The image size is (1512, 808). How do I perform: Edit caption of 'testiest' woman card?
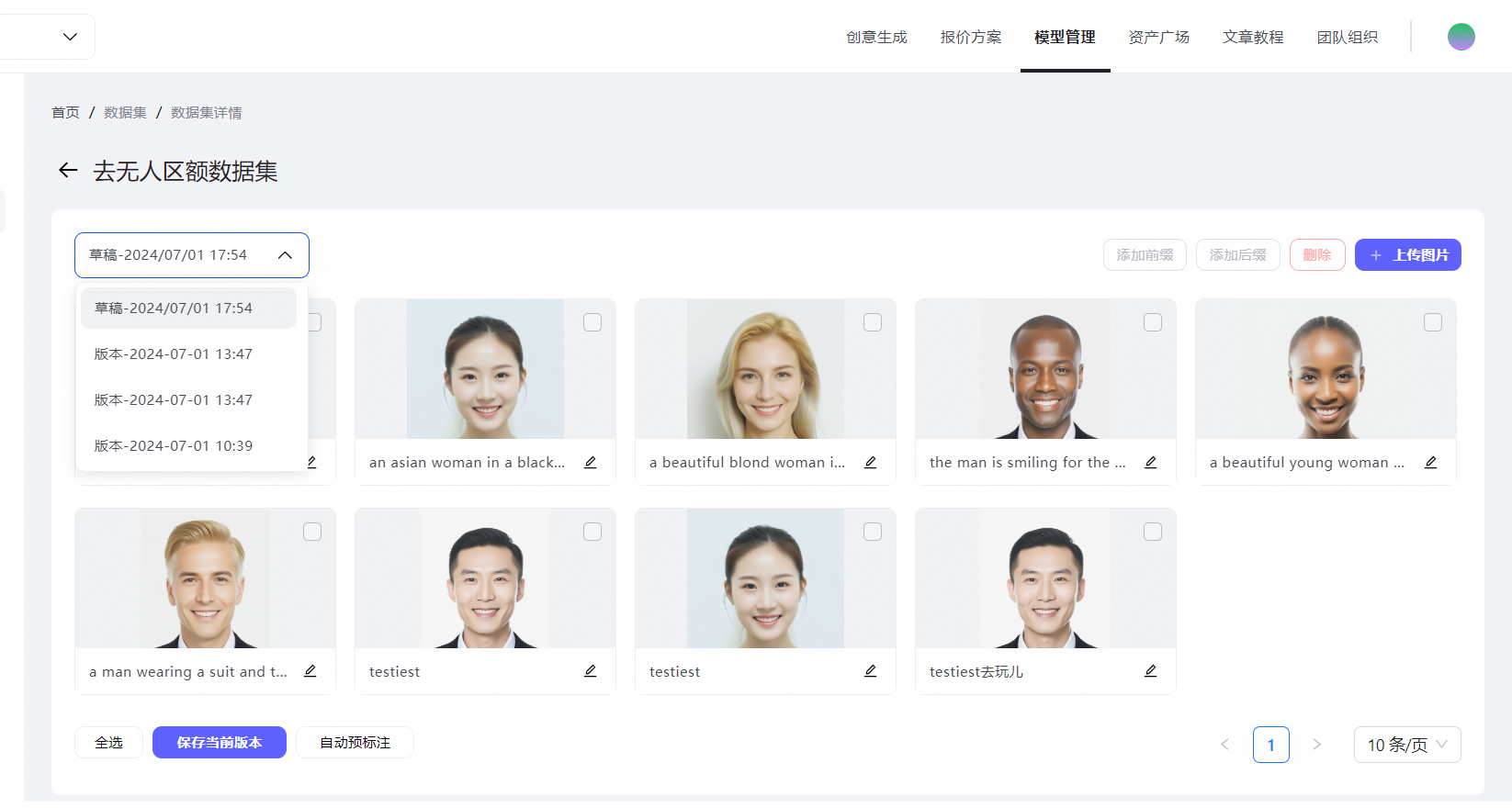pyautogui.click(x=871, y=671)
